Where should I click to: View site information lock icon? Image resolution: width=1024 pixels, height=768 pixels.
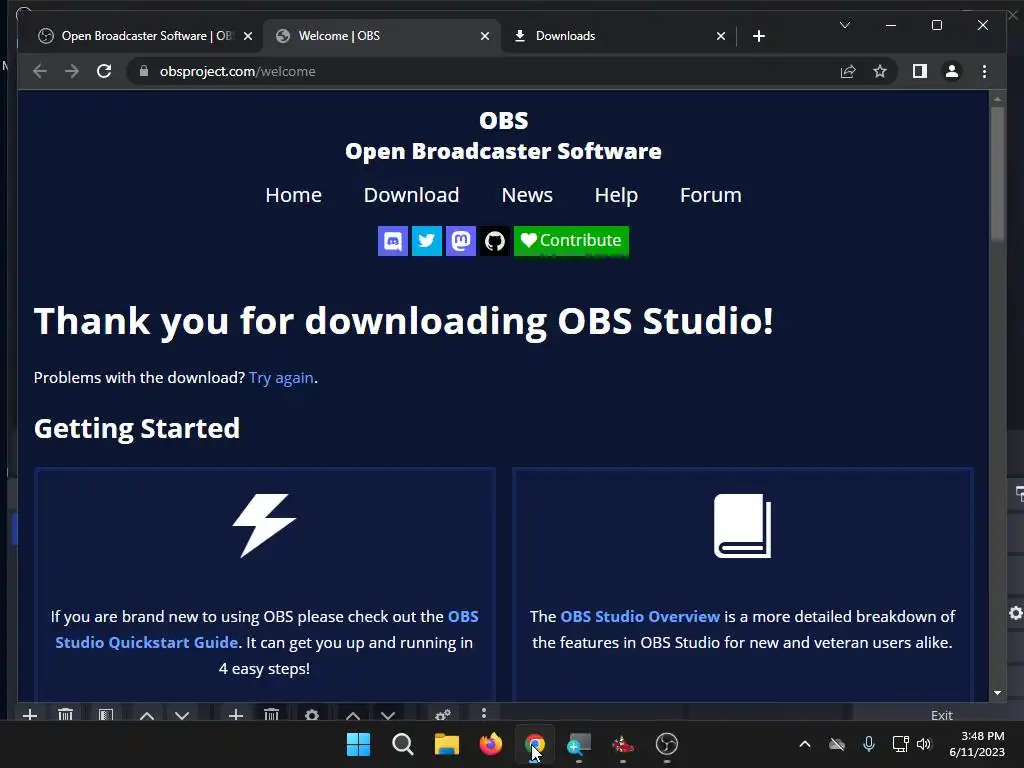coord(144,71)
